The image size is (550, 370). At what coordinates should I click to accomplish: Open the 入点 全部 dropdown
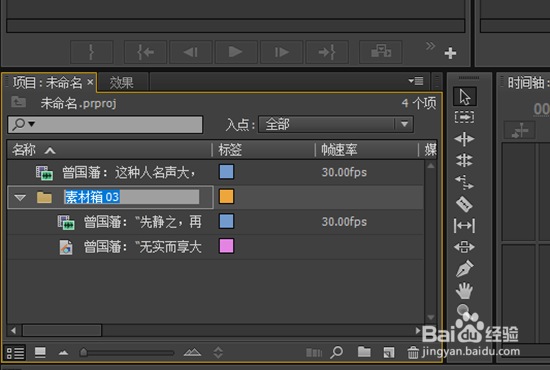pyautogui.click(x=336, y=124)
